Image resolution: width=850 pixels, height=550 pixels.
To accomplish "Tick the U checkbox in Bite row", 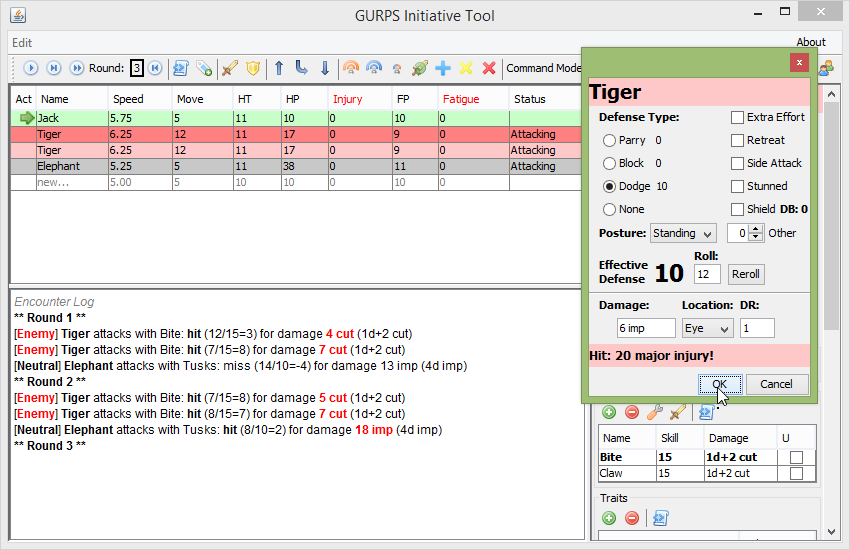I will [x=796, y=457].
